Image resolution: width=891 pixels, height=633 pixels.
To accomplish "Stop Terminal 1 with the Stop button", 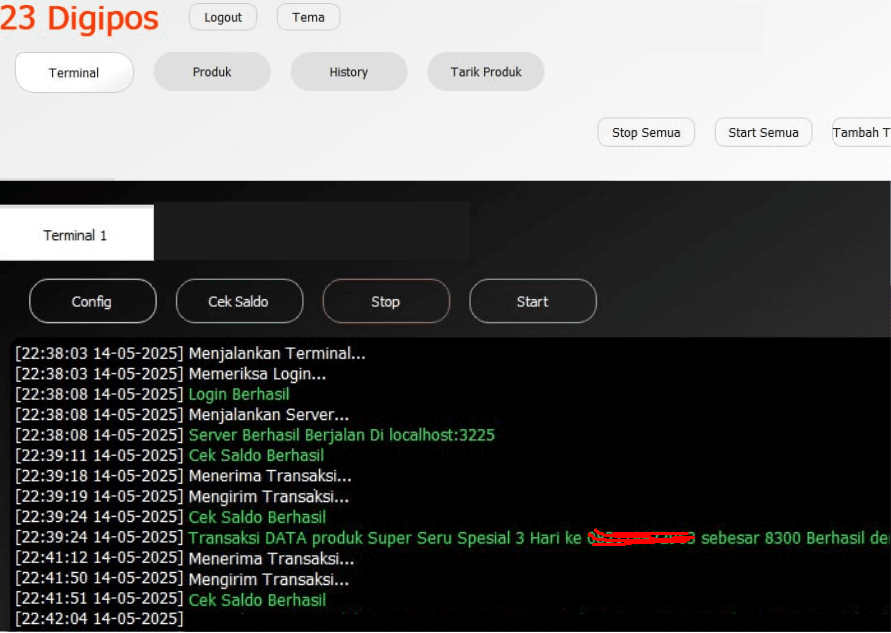I will pos(386,301).
